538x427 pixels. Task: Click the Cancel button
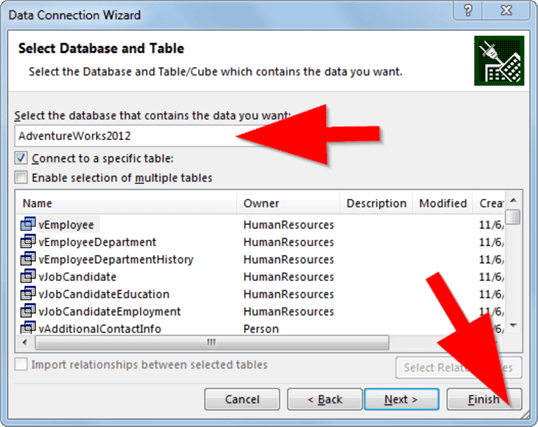click(242, 399)
